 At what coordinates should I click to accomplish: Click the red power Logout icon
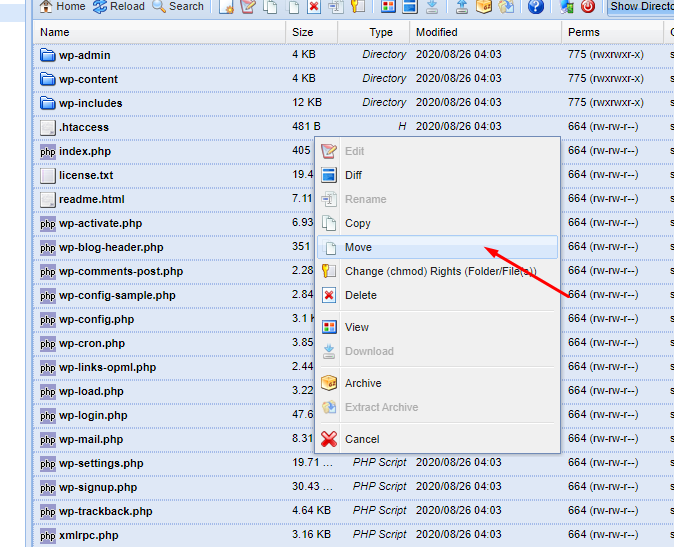(x=588, y=6)
